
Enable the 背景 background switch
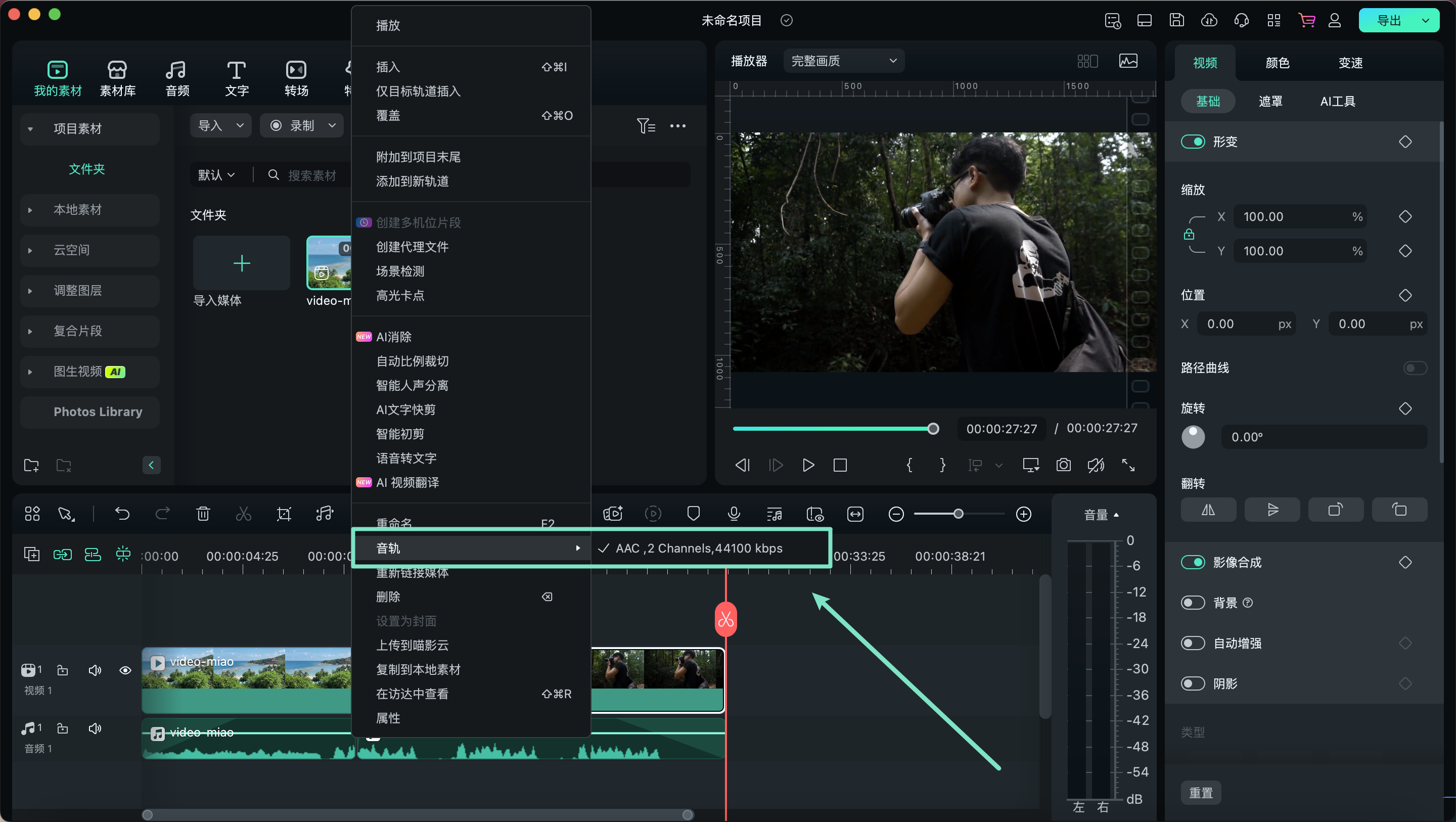point(1193,603)
